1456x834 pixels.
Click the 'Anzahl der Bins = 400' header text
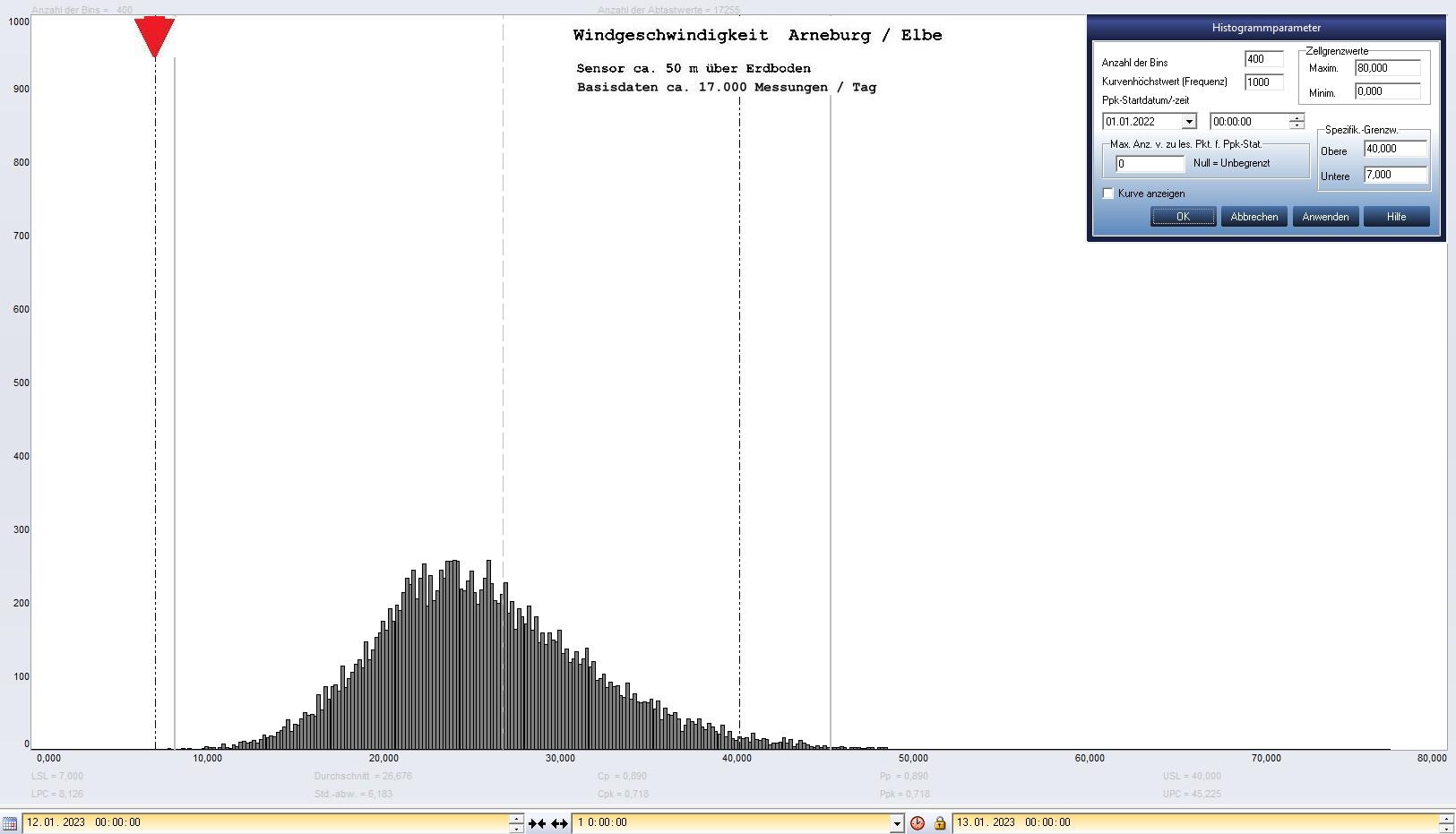[x=82, y=10]
